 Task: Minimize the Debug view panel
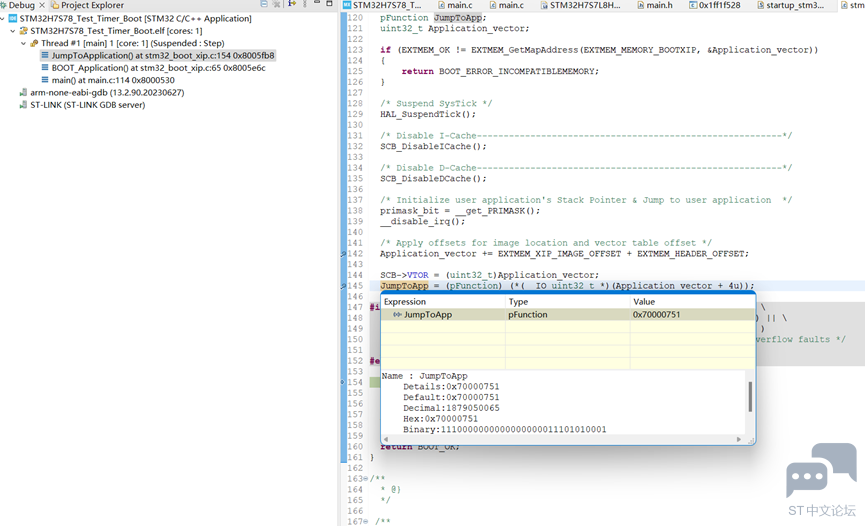tap(317, 3)
